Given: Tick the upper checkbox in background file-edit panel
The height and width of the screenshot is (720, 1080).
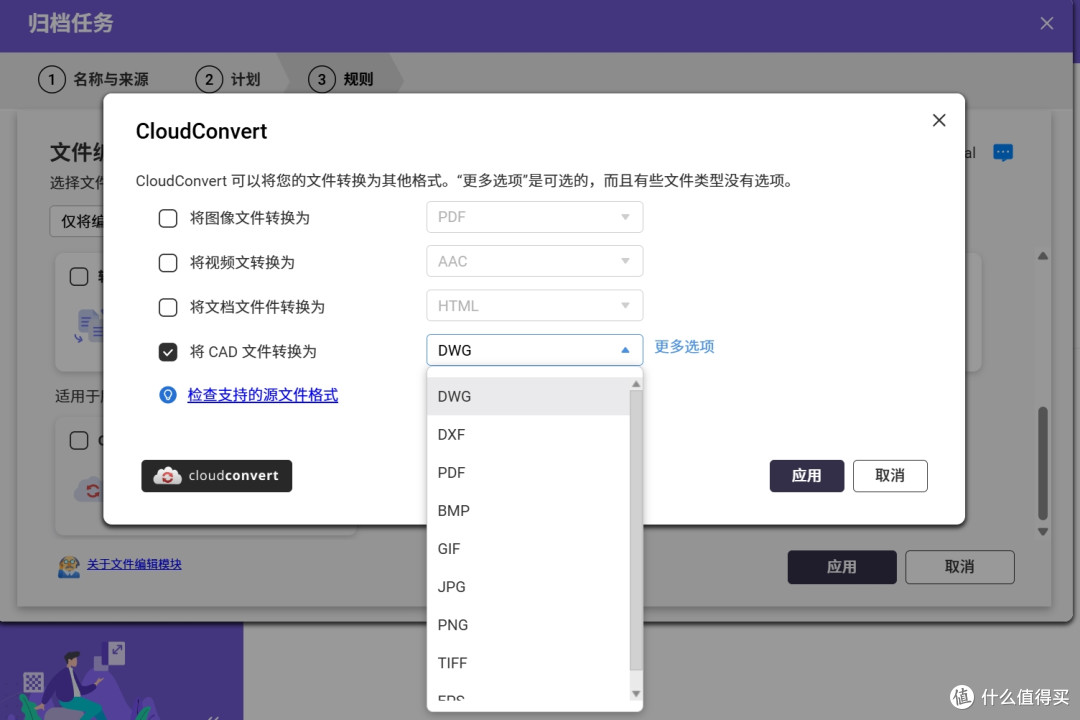Looking at the screenshot, I should [79, 276].
